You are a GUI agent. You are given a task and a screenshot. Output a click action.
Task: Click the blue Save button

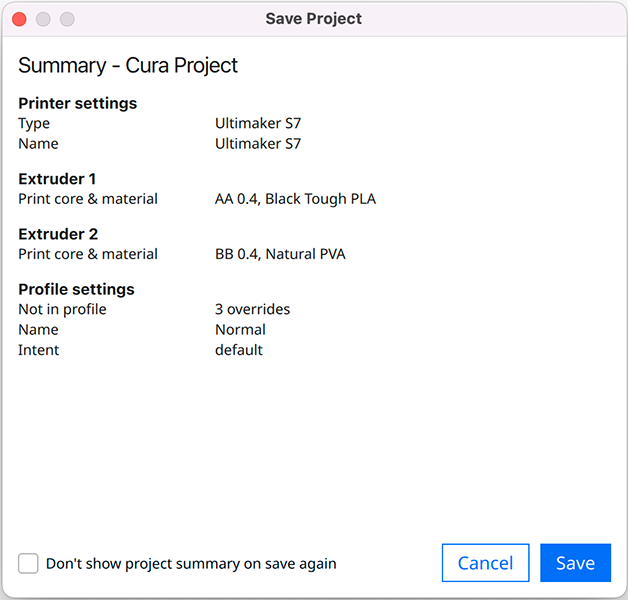coord(575,563)
